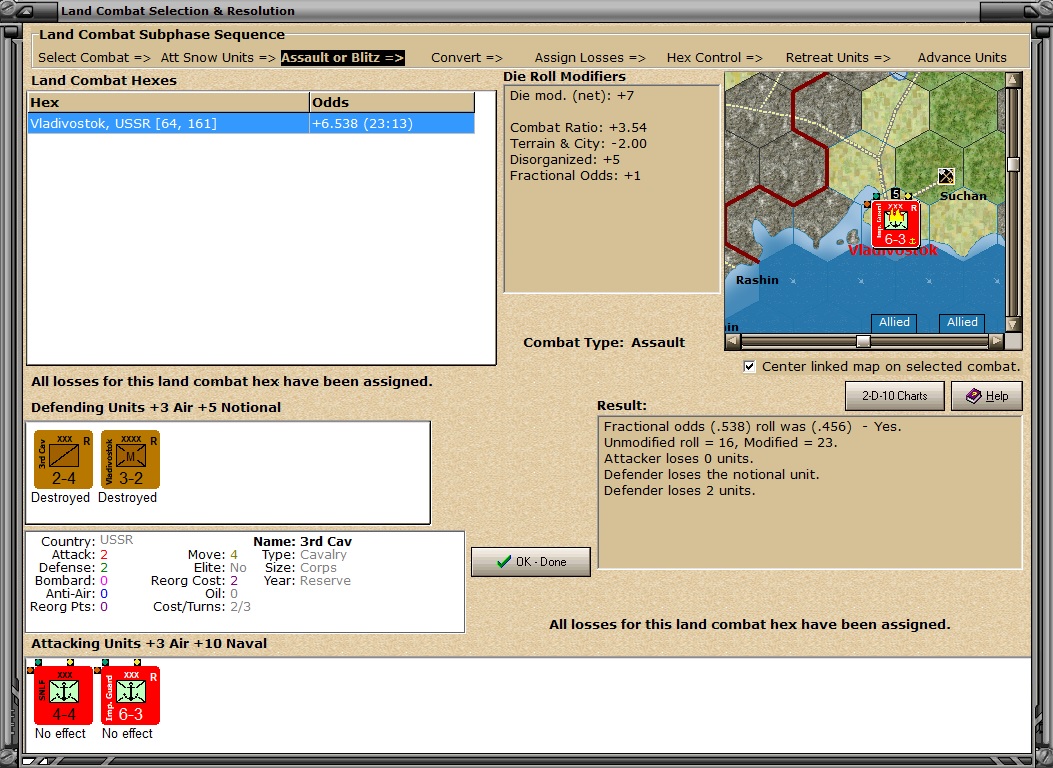Click the Terrain & City: -2.00 line
1053x768 pixels.
click(578, 144)
